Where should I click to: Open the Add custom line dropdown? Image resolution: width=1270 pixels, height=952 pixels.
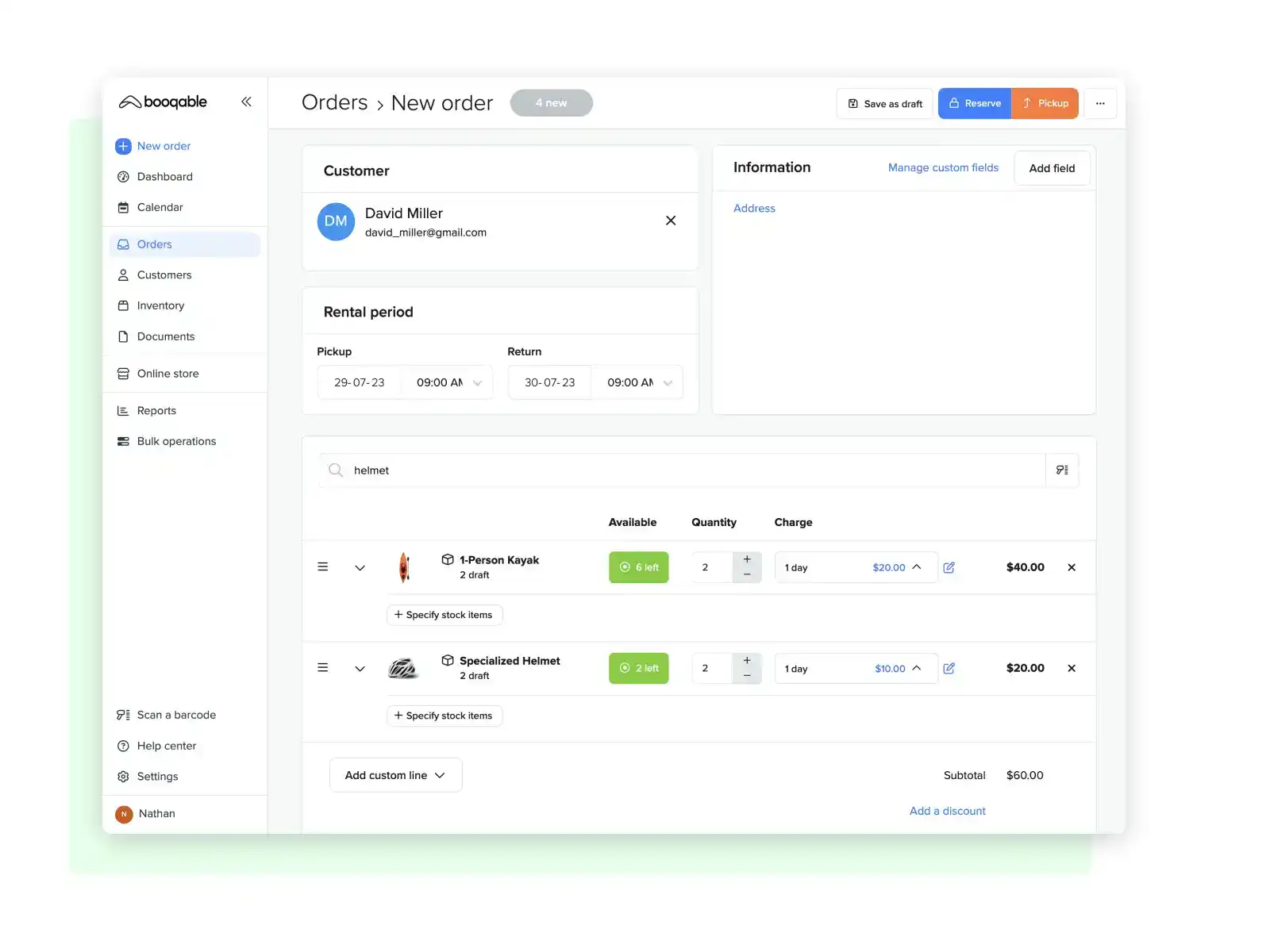click(x=395, y=775)
